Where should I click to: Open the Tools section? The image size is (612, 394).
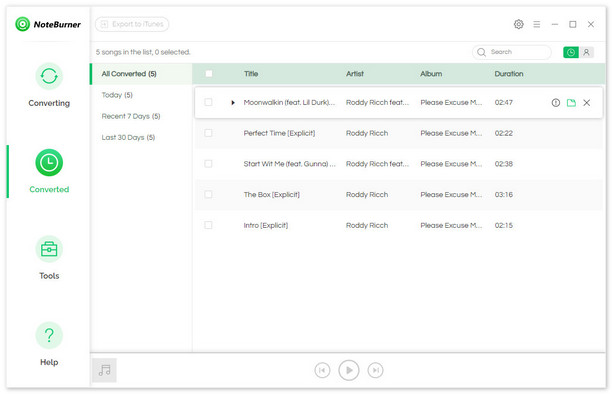point(49,258)
